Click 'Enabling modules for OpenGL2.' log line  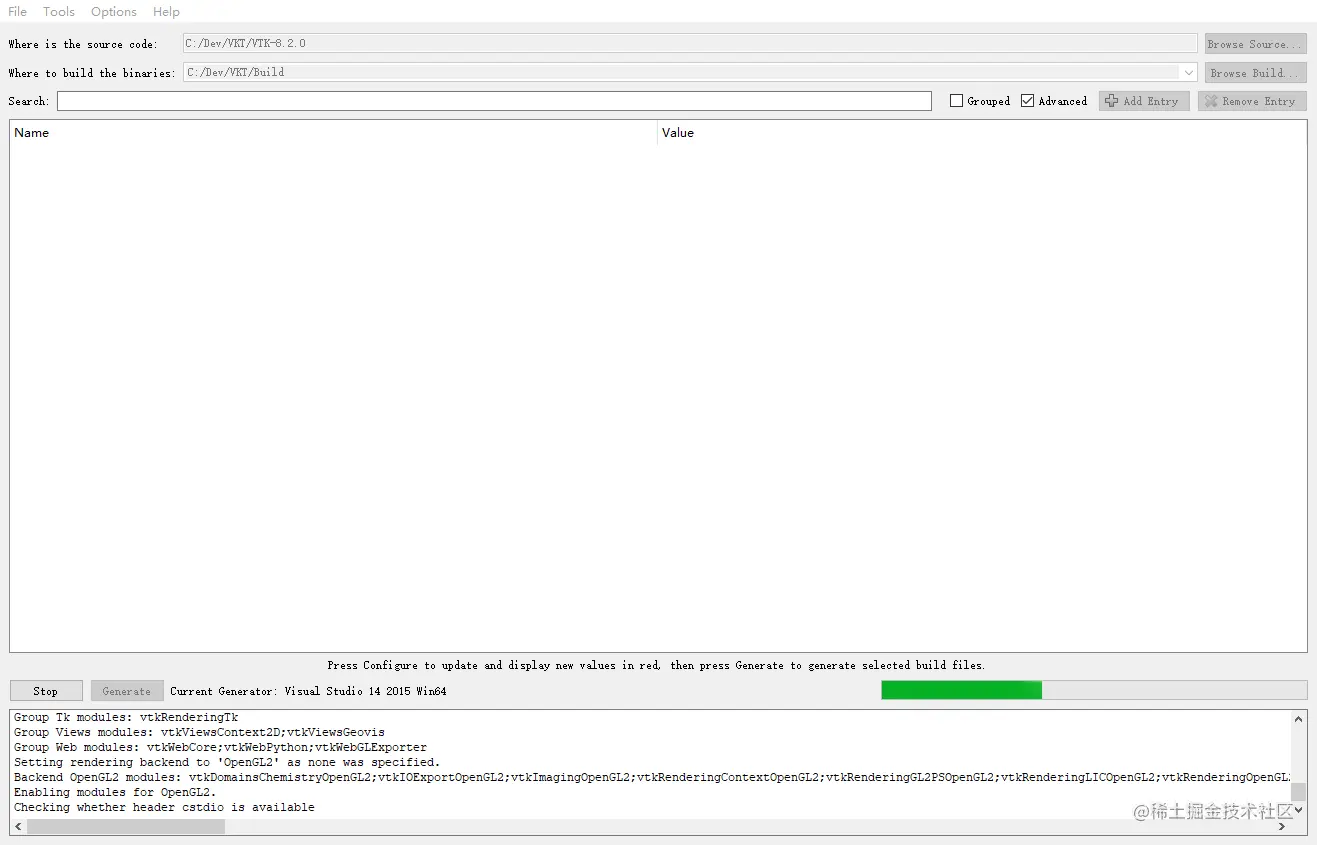(115, 792)
